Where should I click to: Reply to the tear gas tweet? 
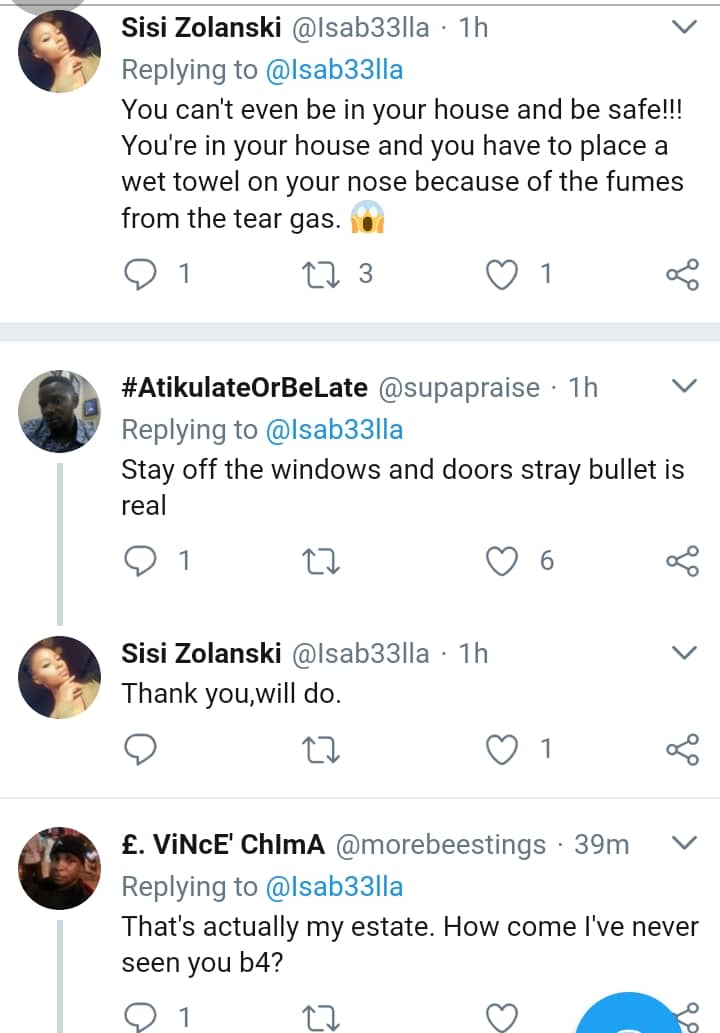click(141, 273)
